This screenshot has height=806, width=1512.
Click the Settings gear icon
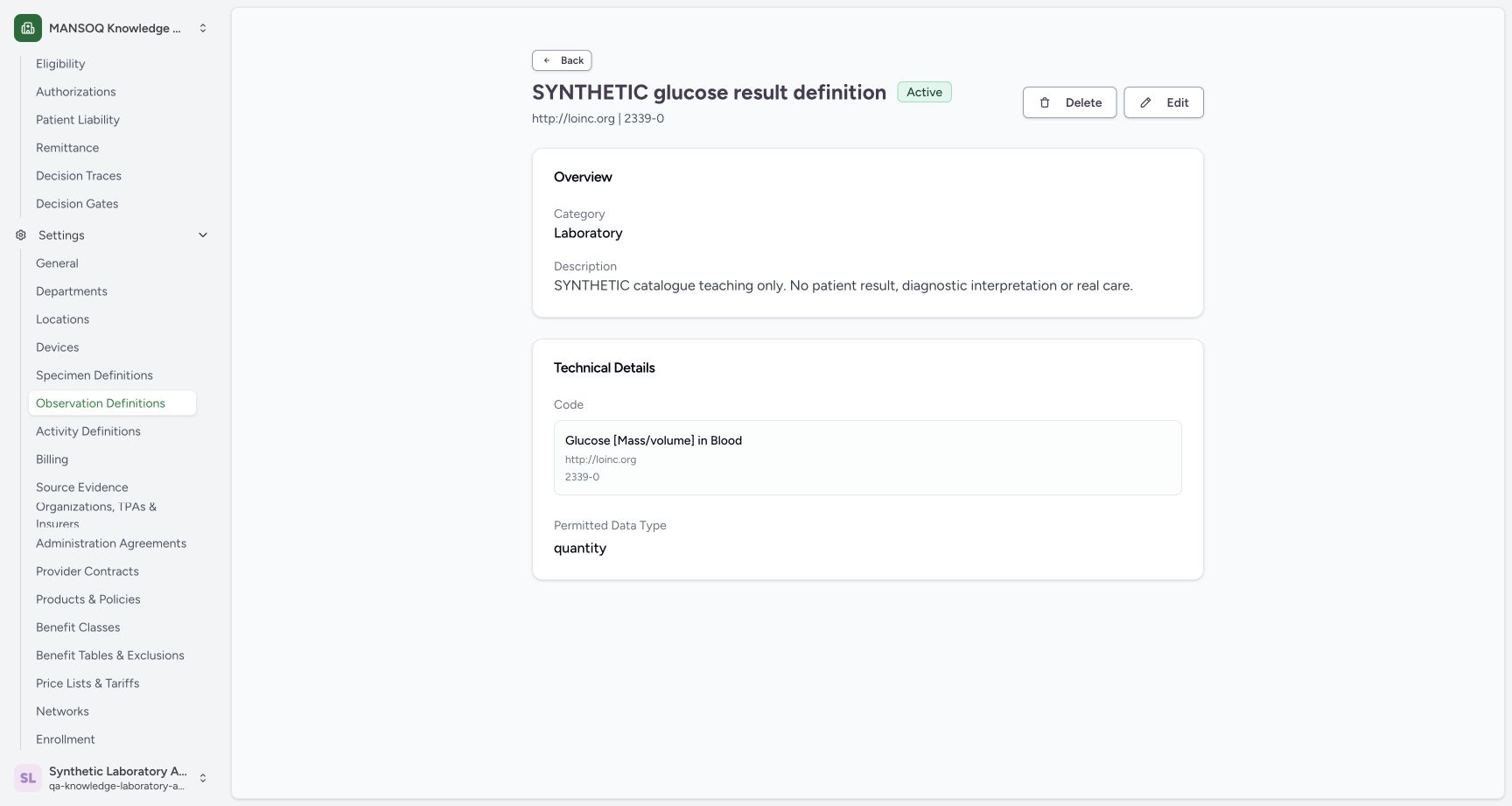(x=21, y=235)
